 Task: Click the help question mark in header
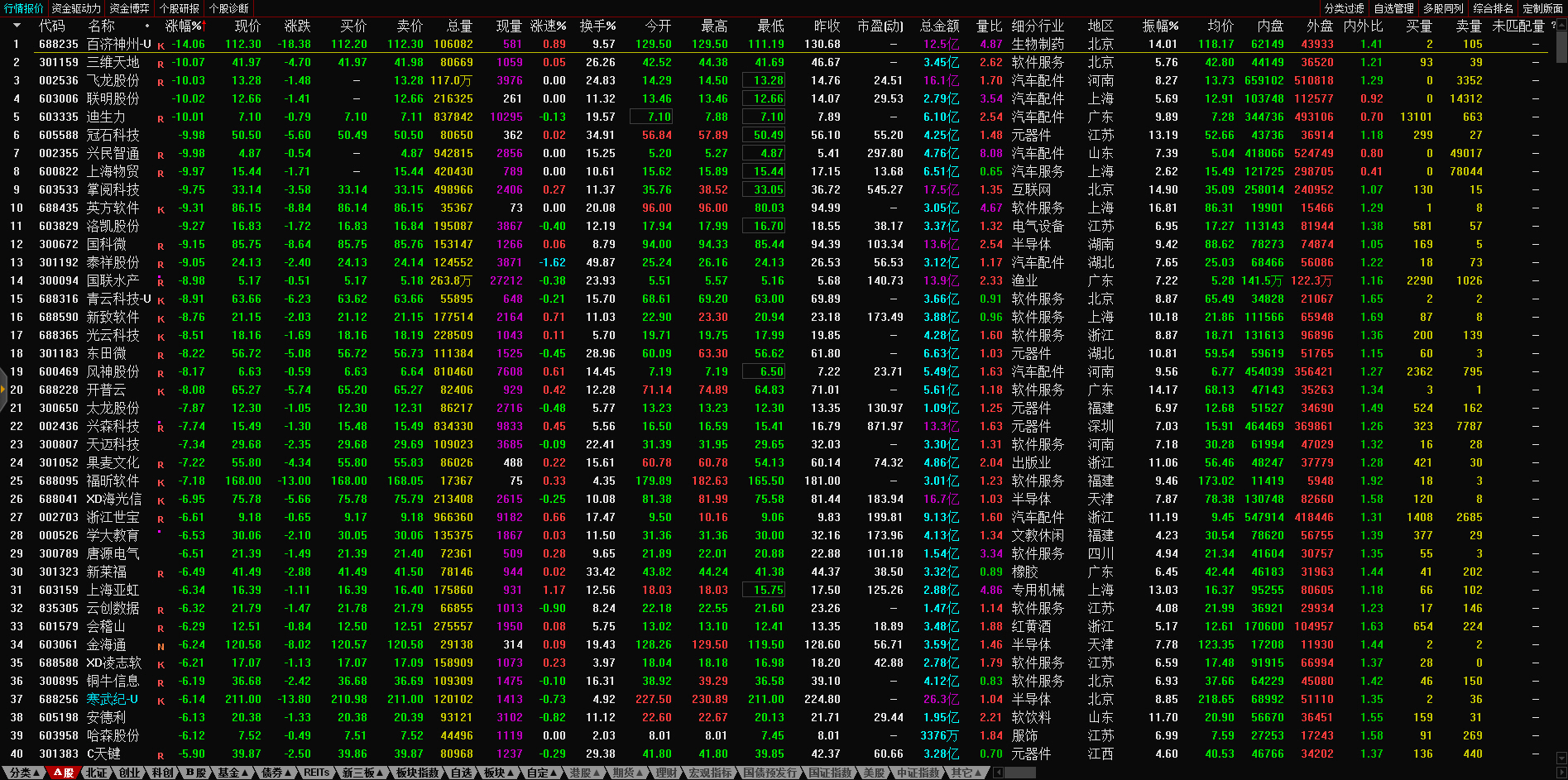pos(1553,26)
